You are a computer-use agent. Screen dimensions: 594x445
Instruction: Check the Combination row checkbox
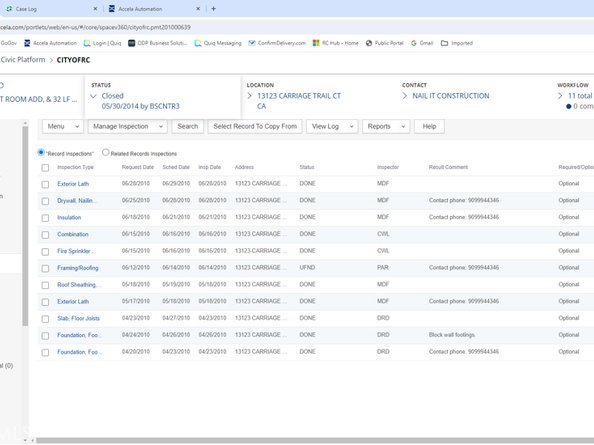[45, 235]
